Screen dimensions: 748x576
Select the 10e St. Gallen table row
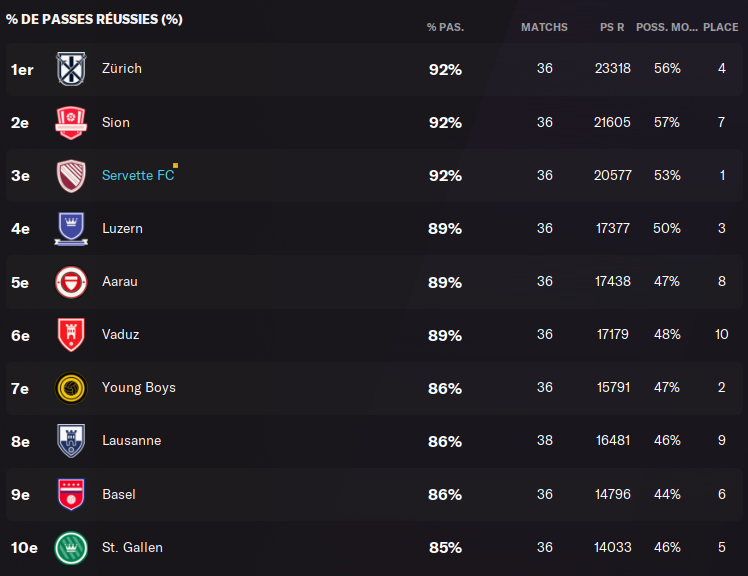(374, 548)
